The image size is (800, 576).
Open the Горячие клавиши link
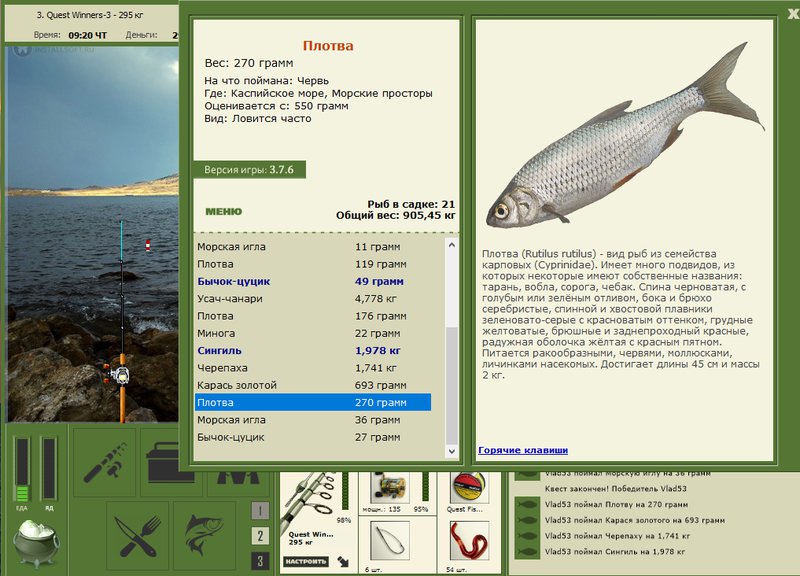coord(523,450)
